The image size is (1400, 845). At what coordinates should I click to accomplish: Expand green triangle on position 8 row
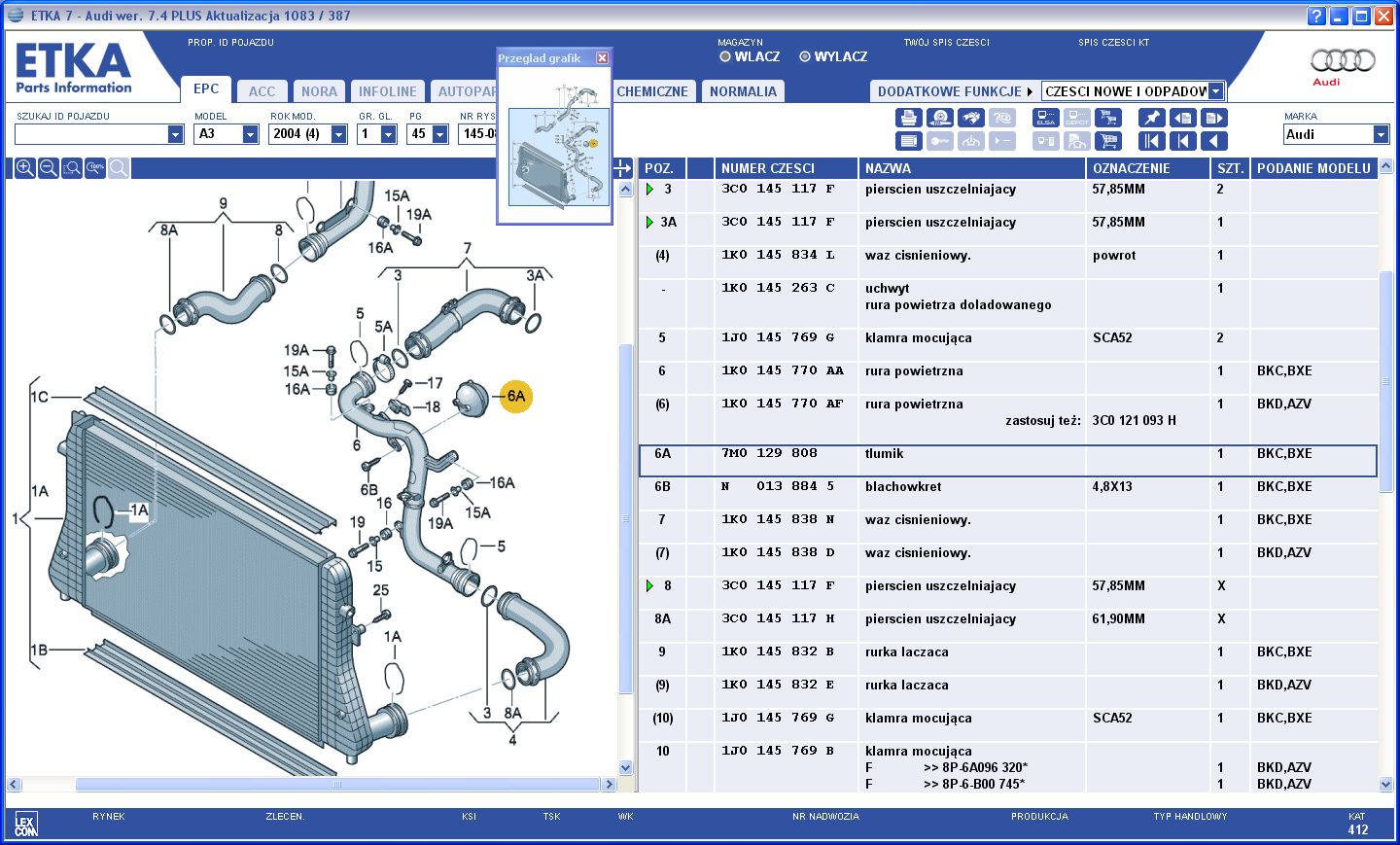pos(649,586)
